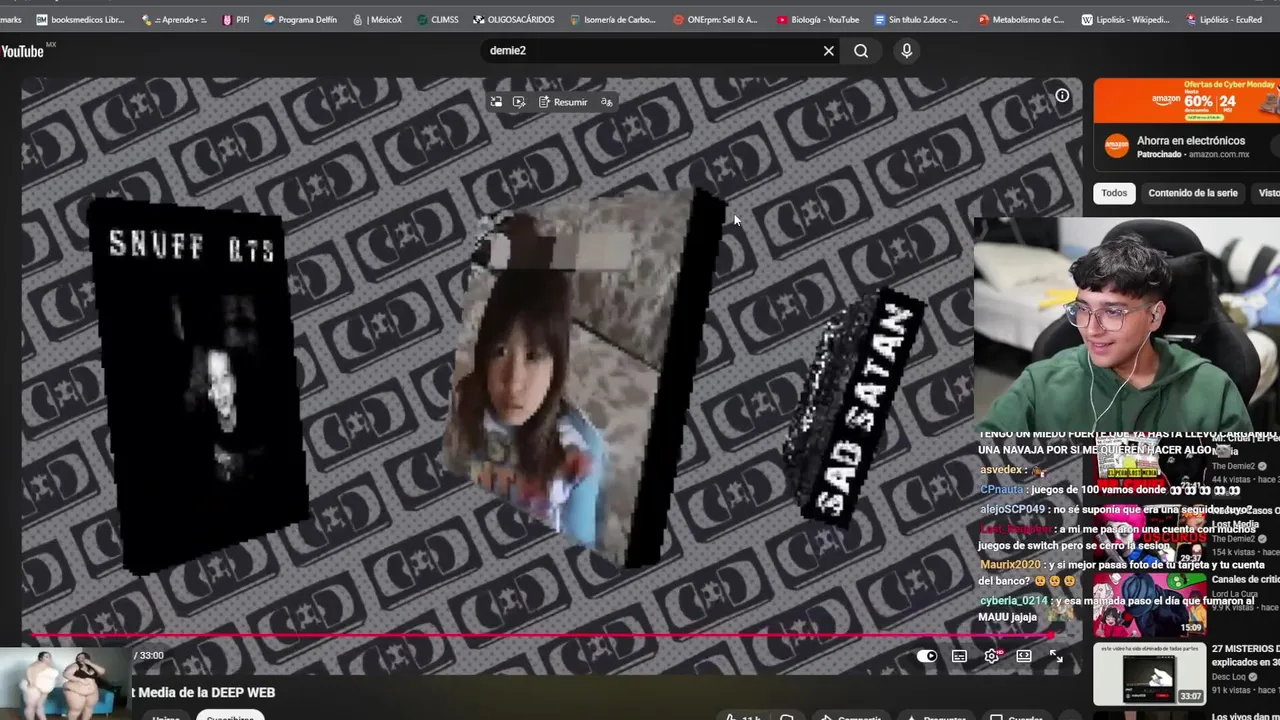Image resolution: width=1280 pixels, height=720 pixels.
Task: Click the Suscribirse button
Action: coord(230,716)
